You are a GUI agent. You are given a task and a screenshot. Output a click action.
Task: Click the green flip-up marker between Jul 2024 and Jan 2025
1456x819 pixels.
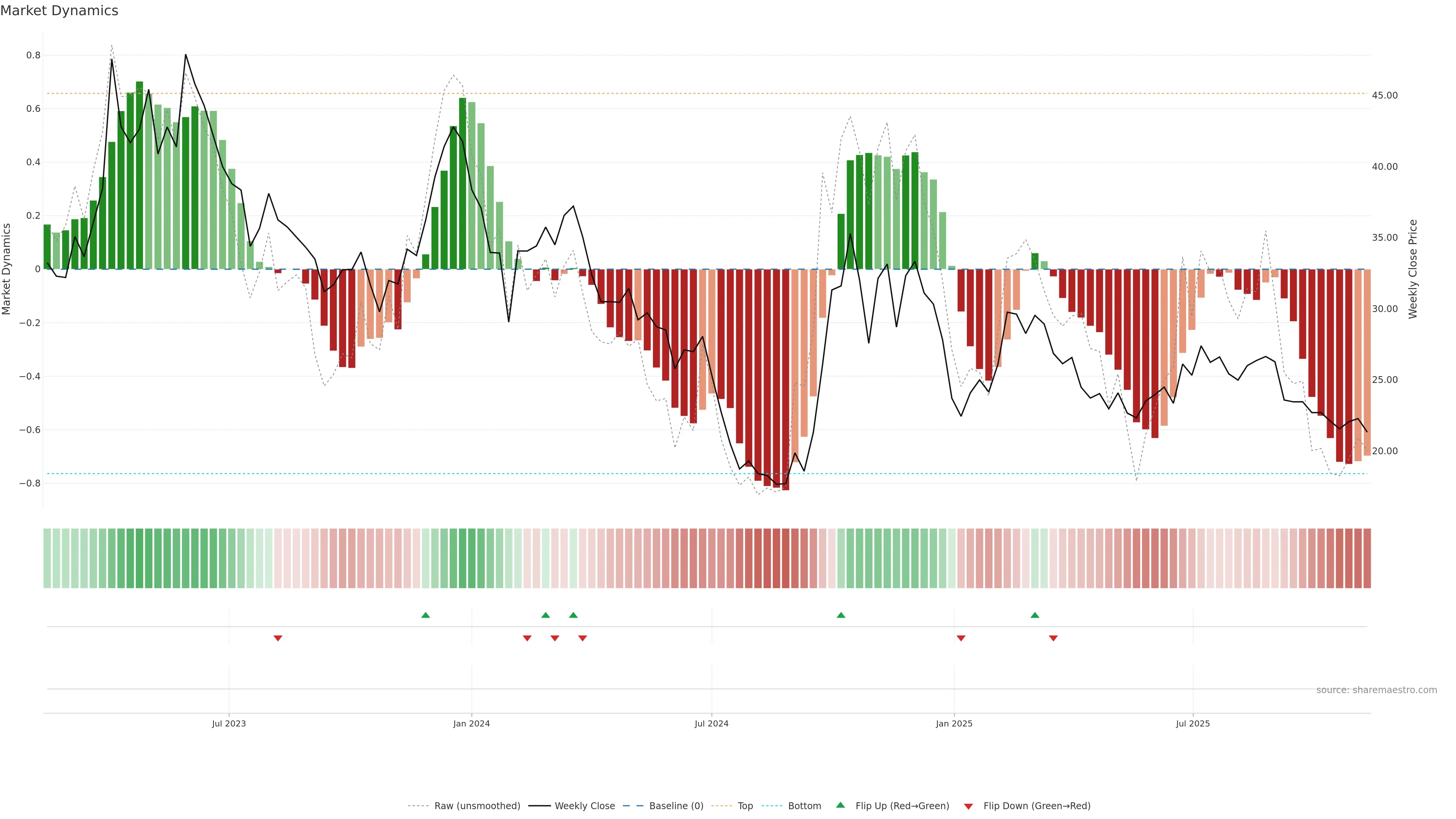(841, 615)
